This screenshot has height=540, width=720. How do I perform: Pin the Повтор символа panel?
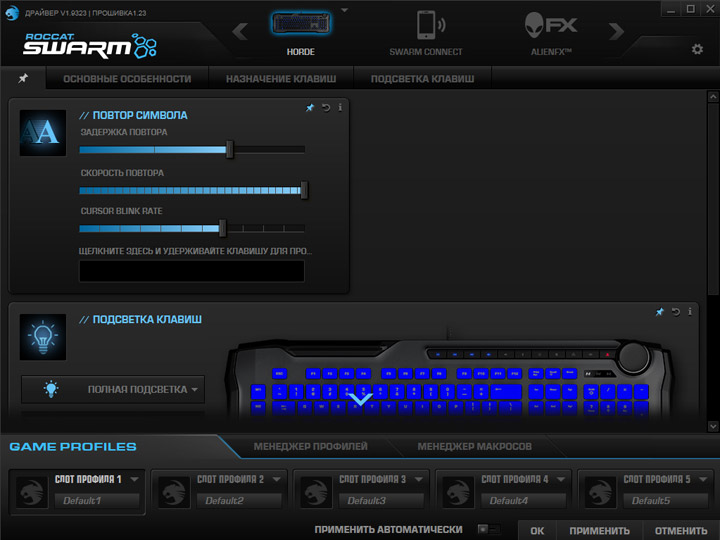click(310, 107)
